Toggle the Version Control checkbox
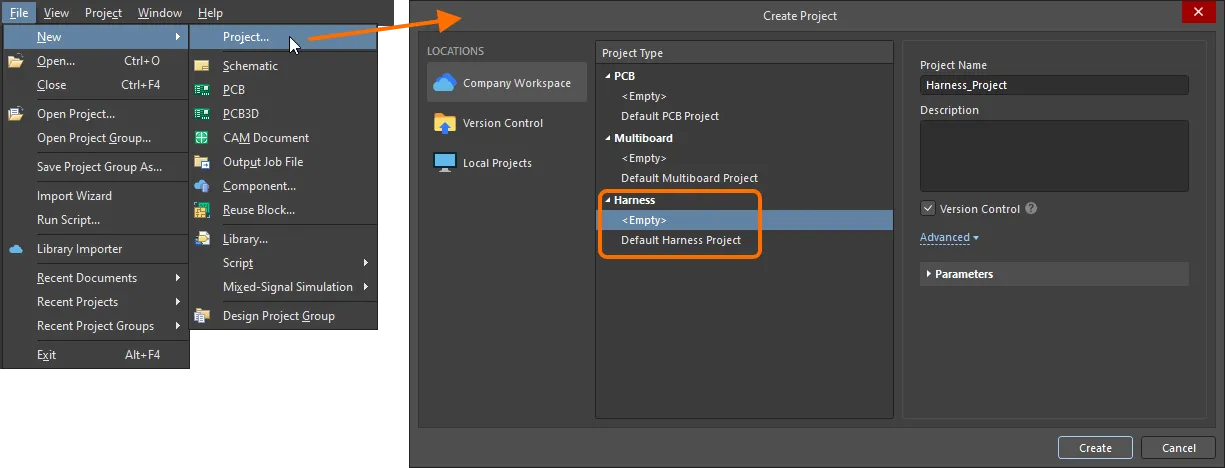The image size is (1225, 468). pos(928,209)
